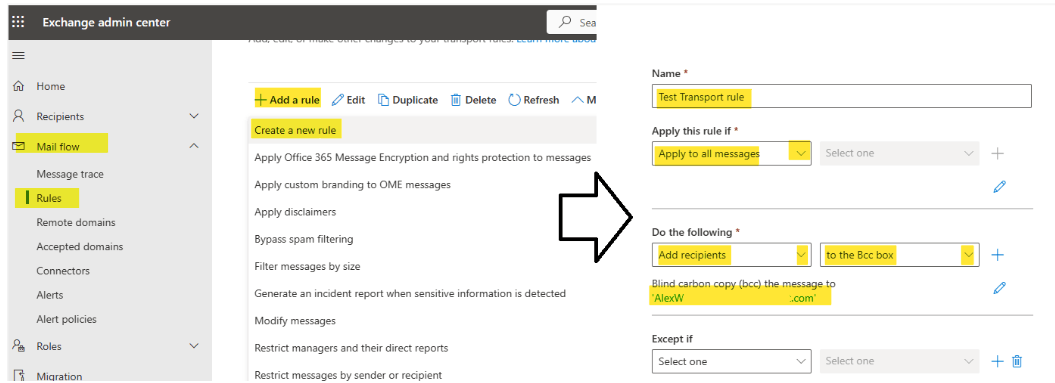Click the Recipients person icon
Viewport: 1055px width, 383px height.
[19, 116]
